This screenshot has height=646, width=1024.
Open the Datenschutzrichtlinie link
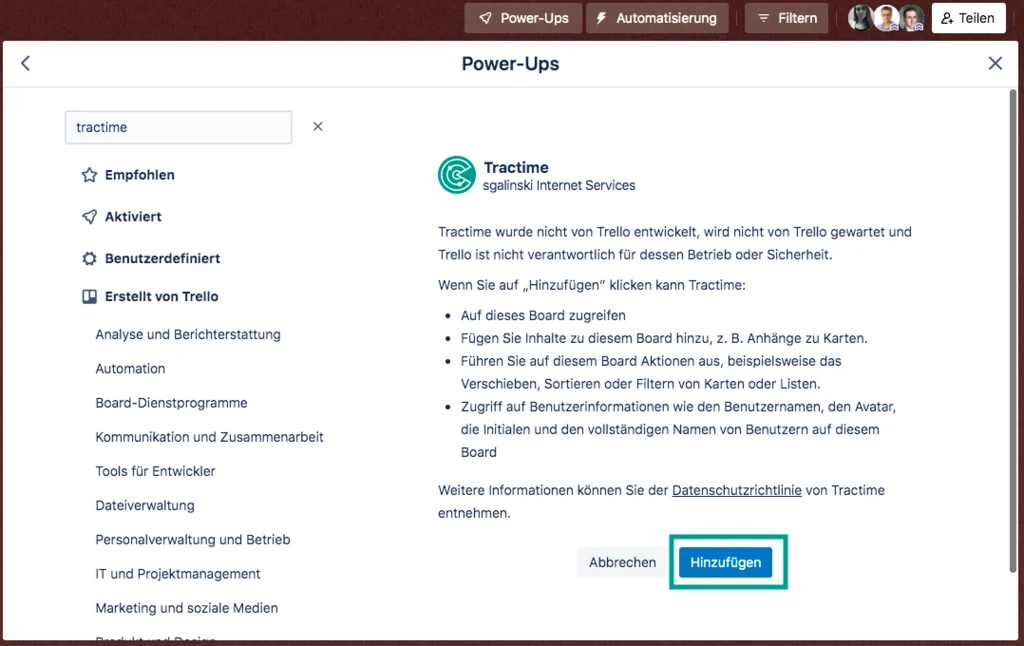click(735, 490)
